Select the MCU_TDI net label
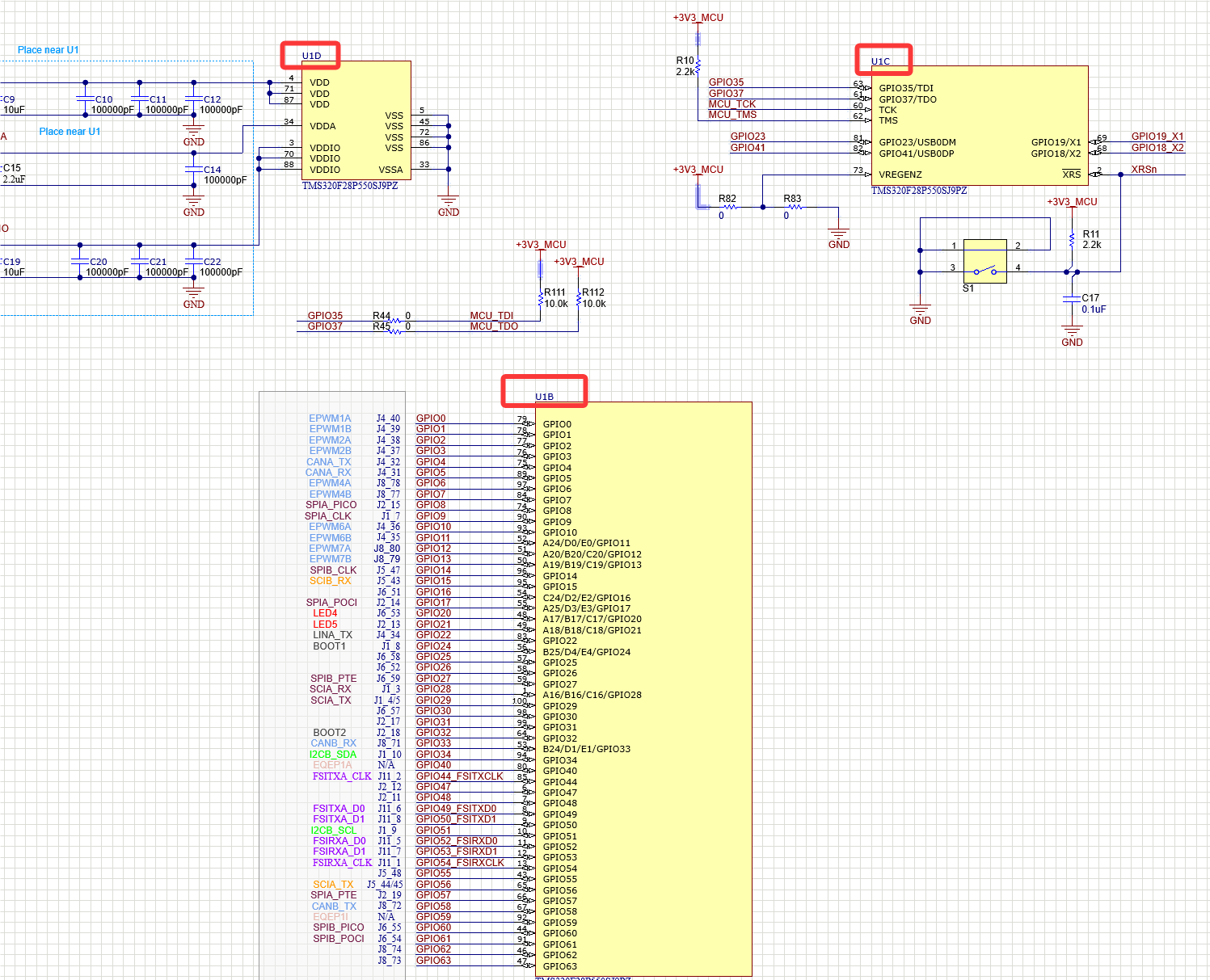The width and height of the screenshot is (1210, 980). (x=491, y=316)
